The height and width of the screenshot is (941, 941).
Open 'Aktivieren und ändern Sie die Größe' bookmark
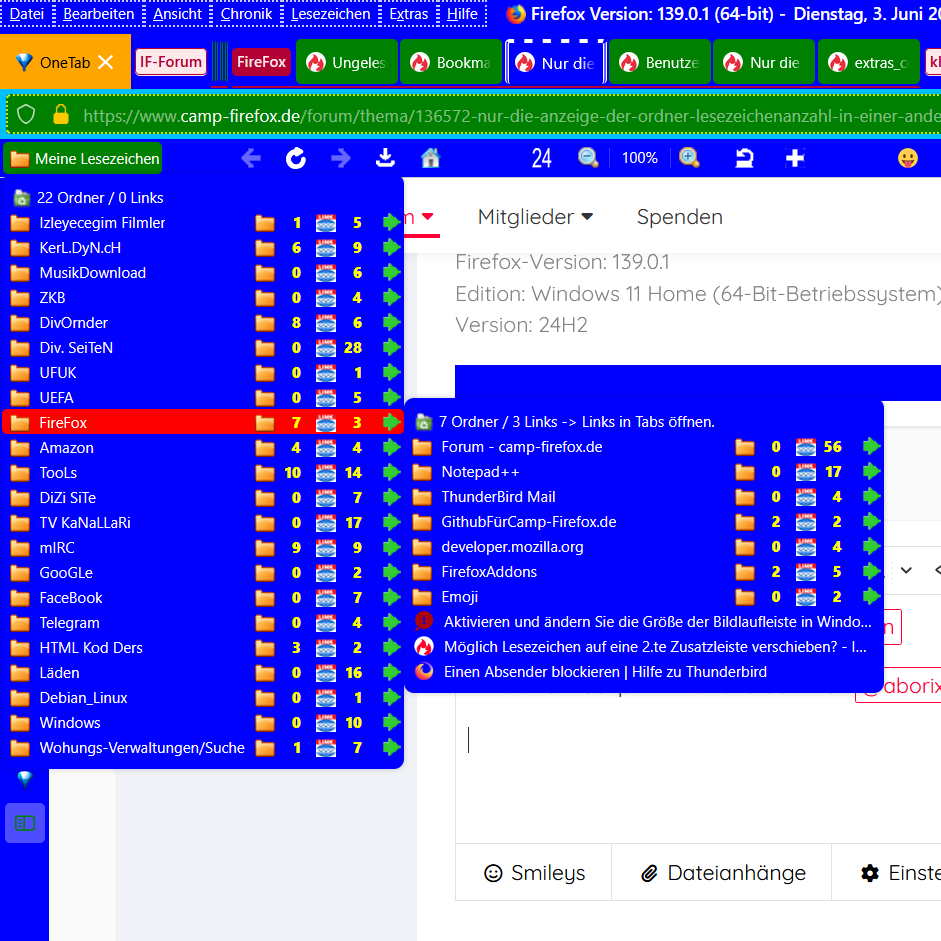[645, 622]
